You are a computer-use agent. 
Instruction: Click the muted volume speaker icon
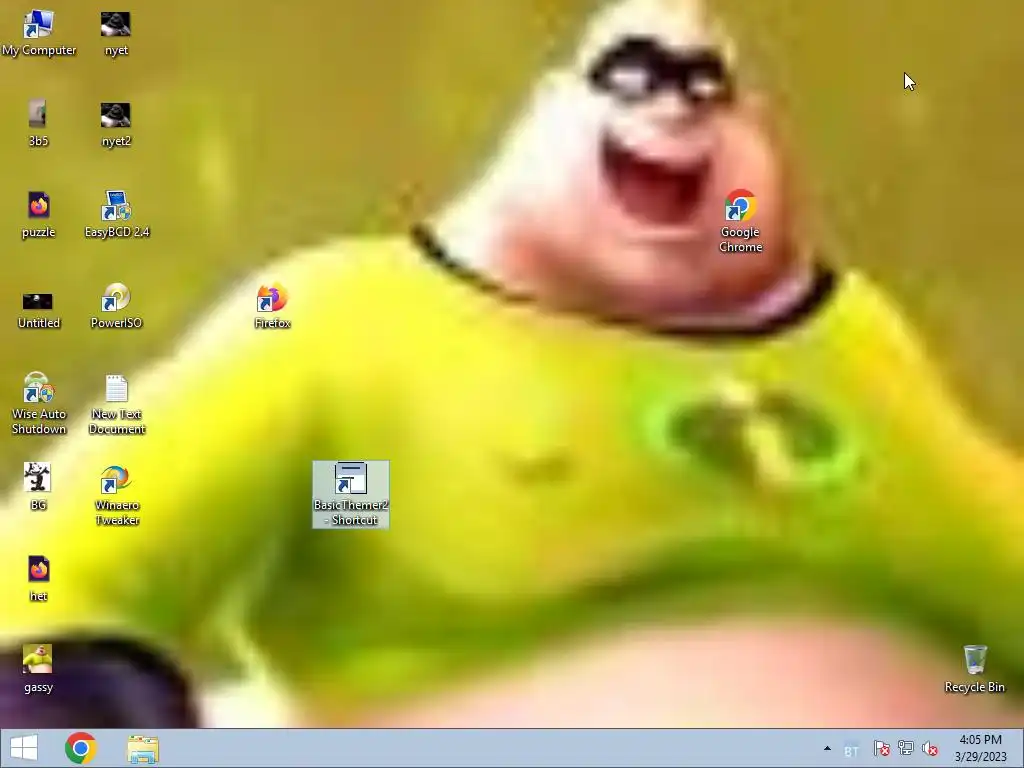930,749
